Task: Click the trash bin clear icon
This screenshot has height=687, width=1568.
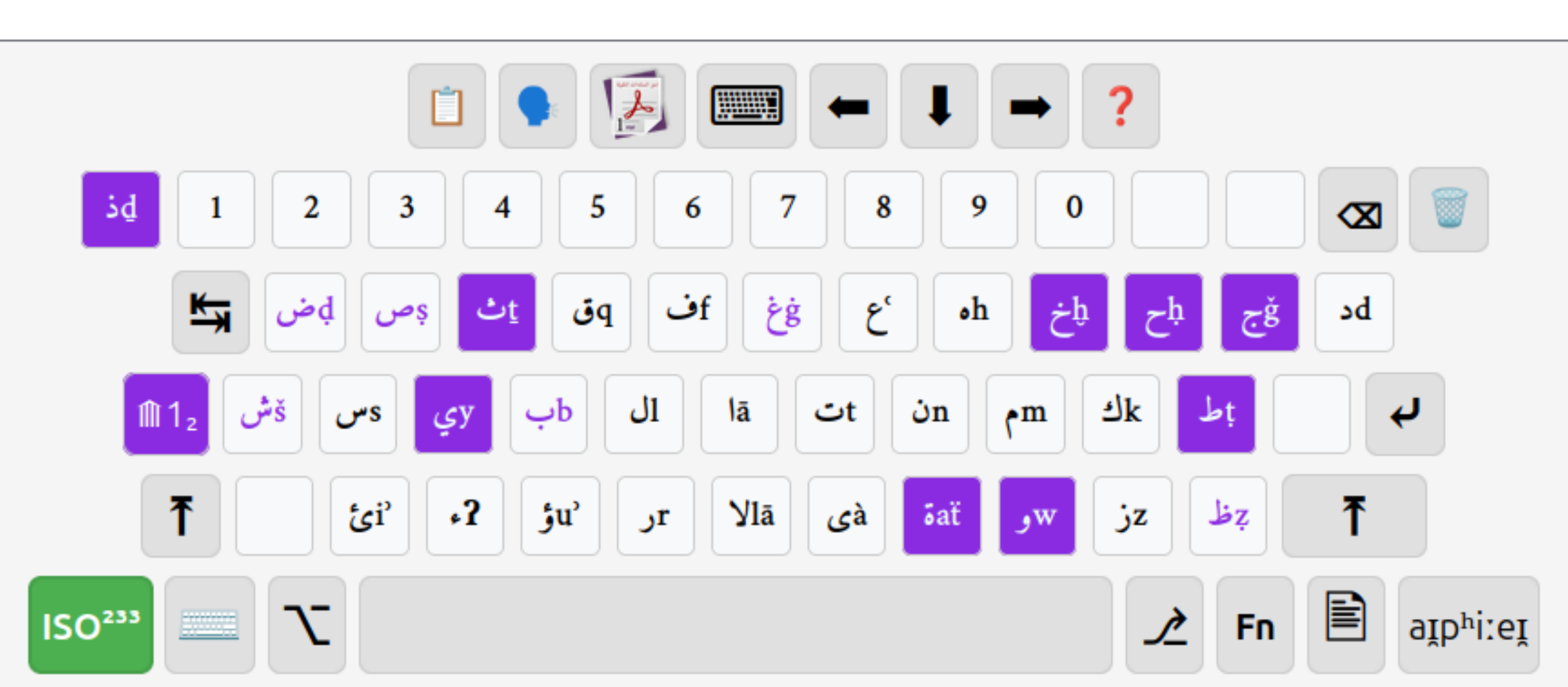Action: (x=1448, y=209)
